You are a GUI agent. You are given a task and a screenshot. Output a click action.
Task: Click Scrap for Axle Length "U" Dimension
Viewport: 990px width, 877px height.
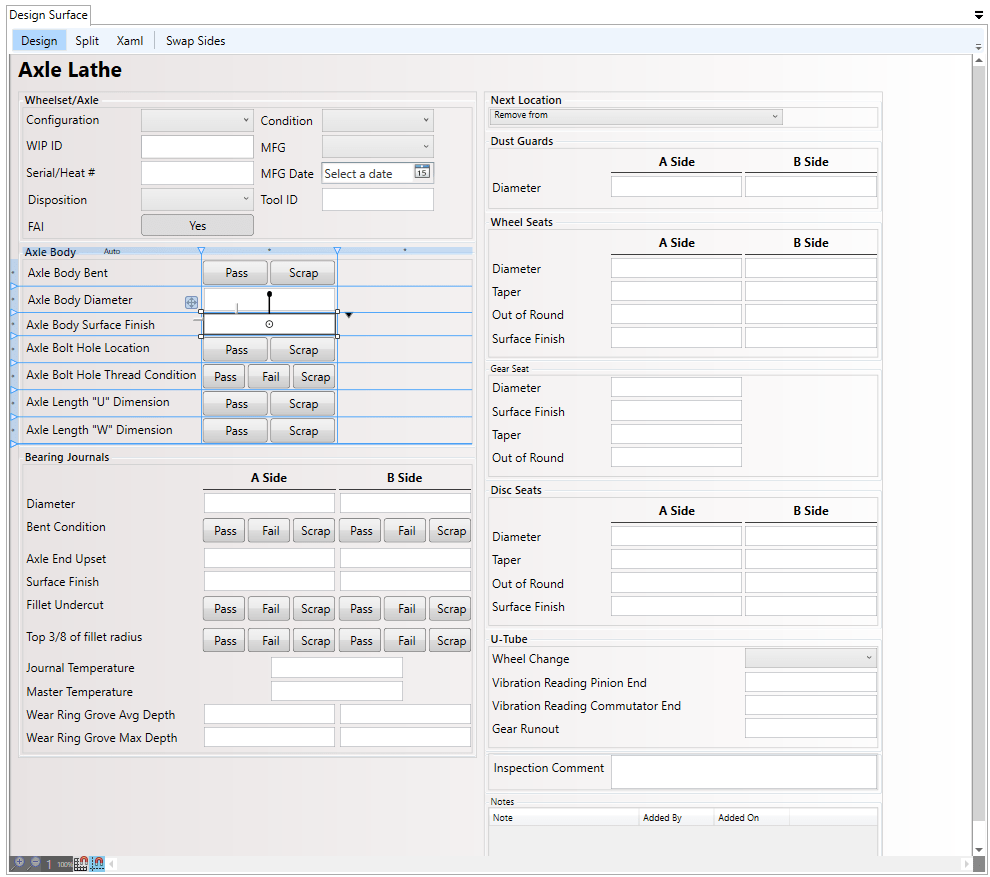(303, 404)
